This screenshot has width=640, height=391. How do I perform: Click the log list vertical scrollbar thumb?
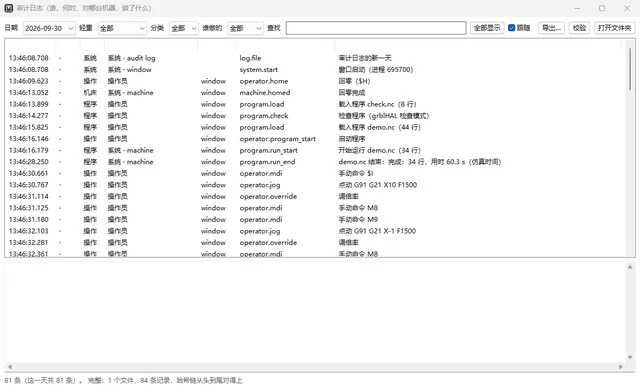pos(630,69)
